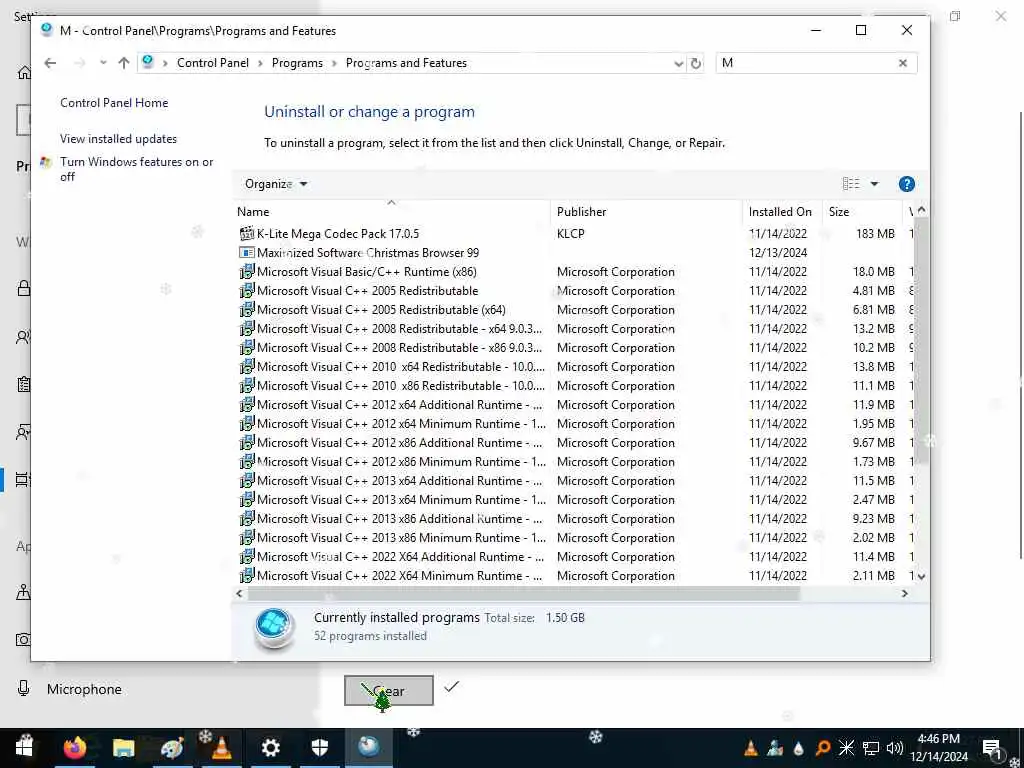Click the vertical scrollbar of program list
This screenshot has height=768, width=1024.
pyautogui.click(x=921, y=340)
